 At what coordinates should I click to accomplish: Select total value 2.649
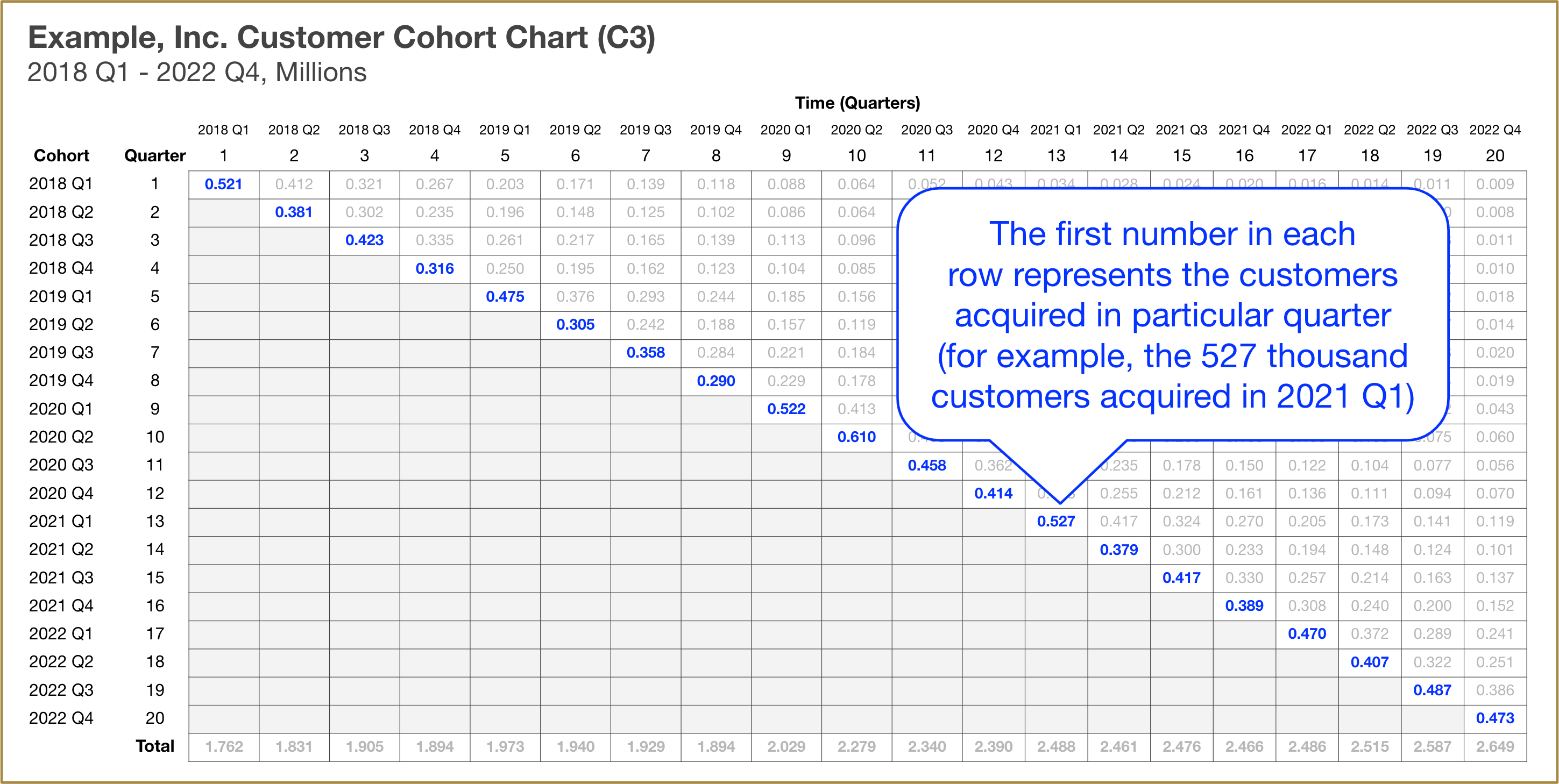[x=1495, y=746]
